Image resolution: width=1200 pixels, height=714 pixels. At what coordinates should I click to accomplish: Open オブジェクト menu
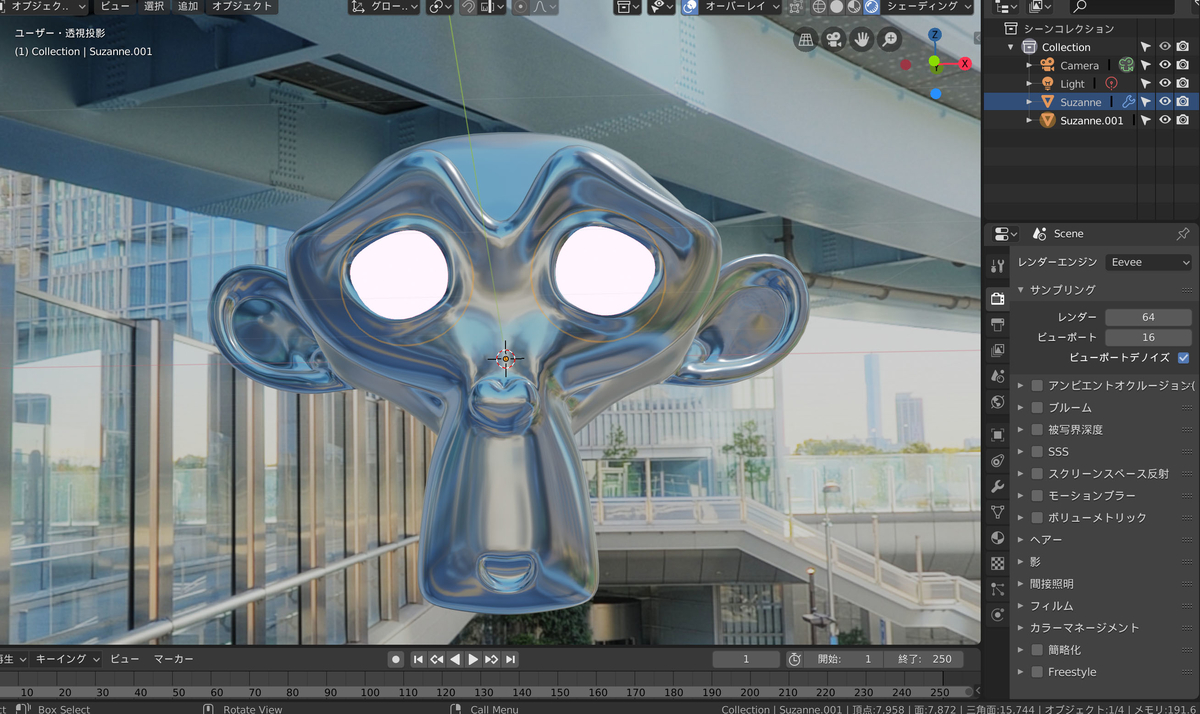[241, 7]
